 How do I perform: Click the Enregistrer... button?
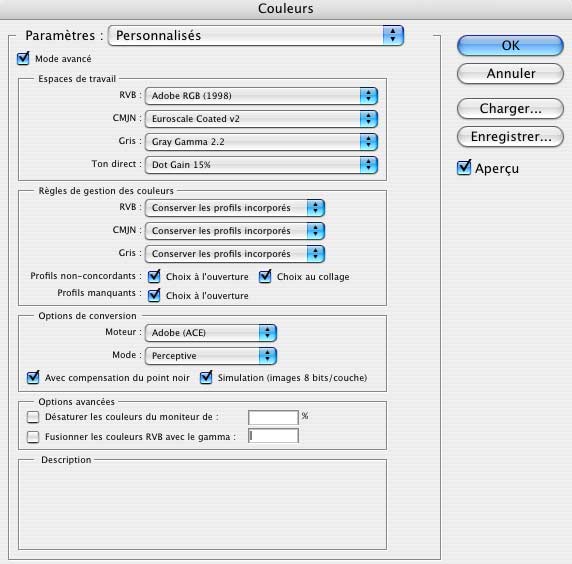point(510,137)
